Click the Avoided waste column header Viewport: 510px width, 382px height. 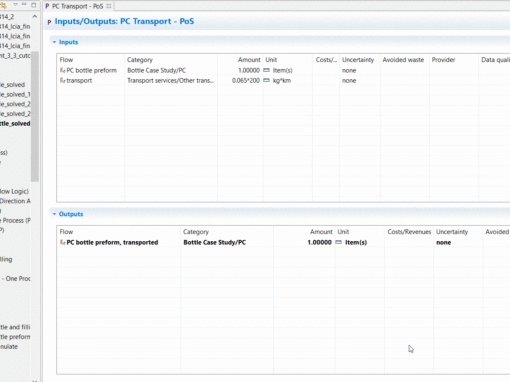(403, 60)
